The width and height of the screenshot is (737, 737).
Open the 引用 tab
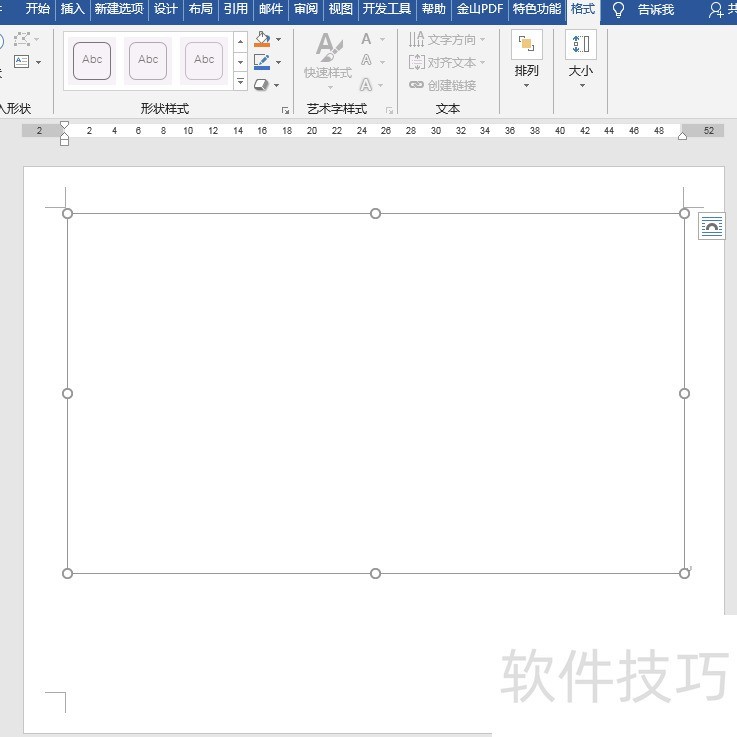pos(235,9)
